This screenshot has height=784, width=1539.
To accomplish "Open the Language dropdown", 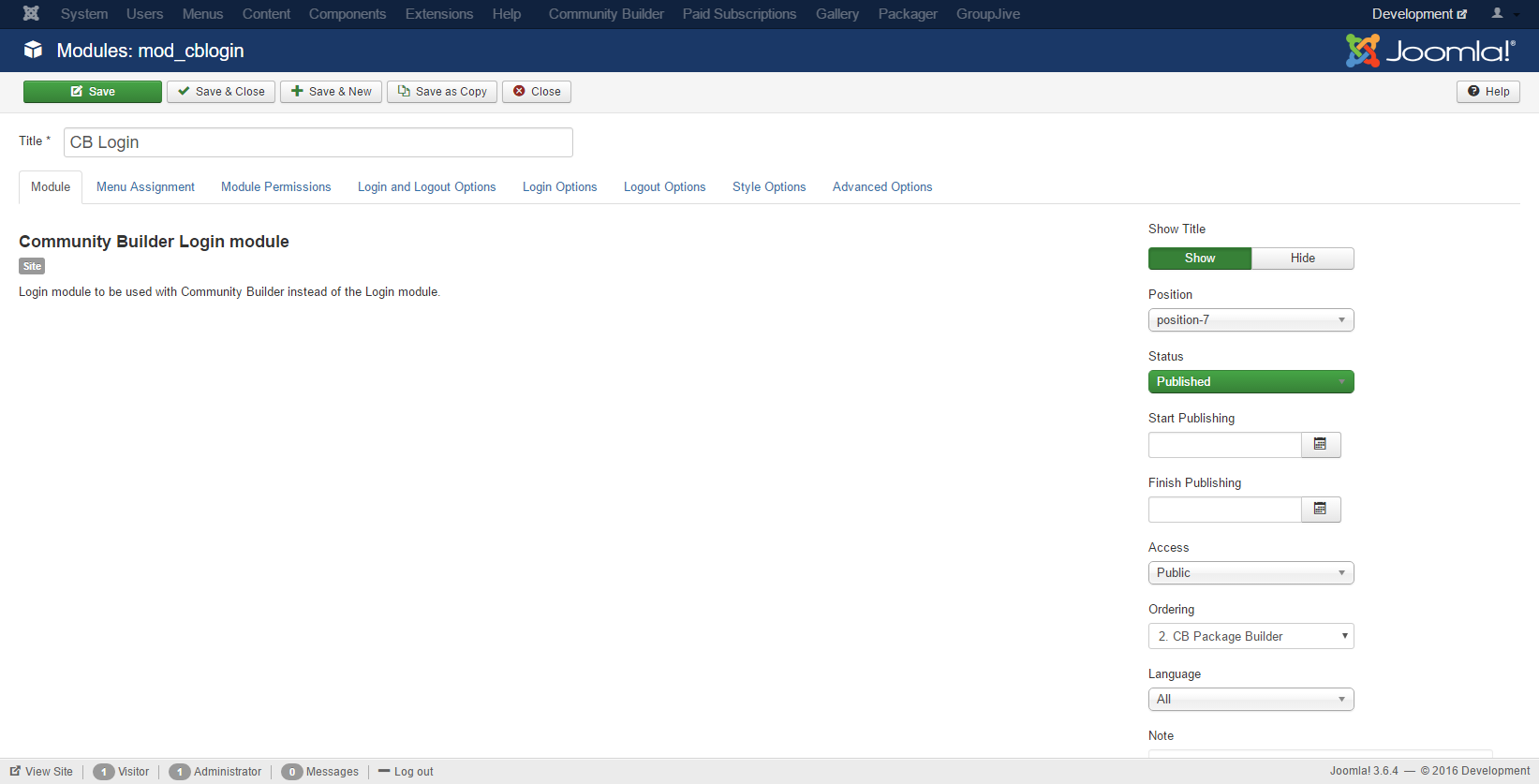I will tap(1251, 700).
